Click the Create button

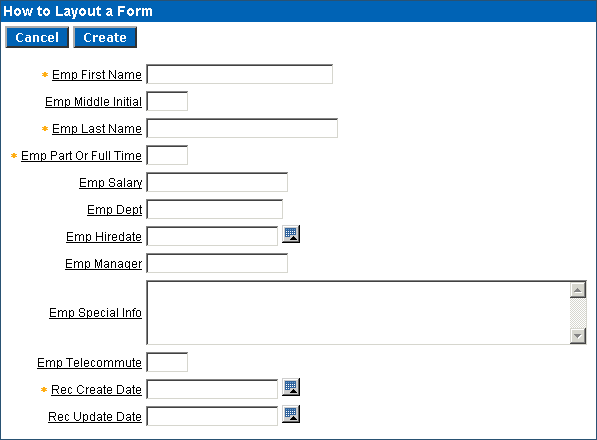[105, 37]
